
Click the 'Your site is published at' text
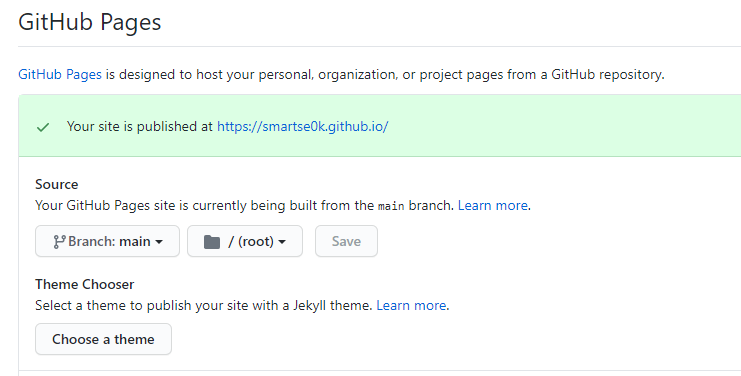pos(140,127)
